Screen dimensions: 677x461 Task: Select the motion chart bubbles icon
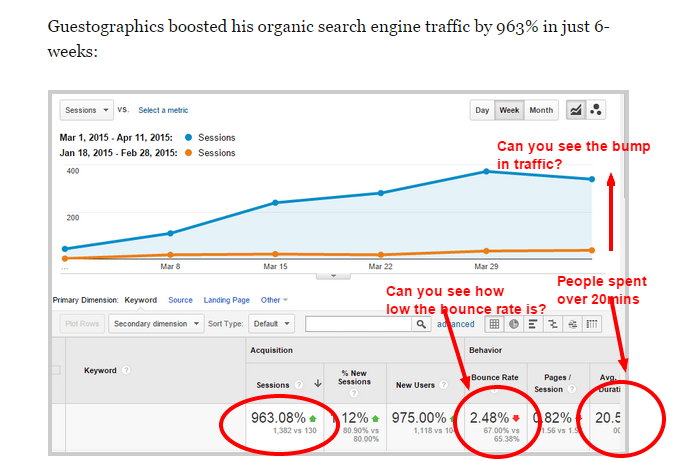596,110
